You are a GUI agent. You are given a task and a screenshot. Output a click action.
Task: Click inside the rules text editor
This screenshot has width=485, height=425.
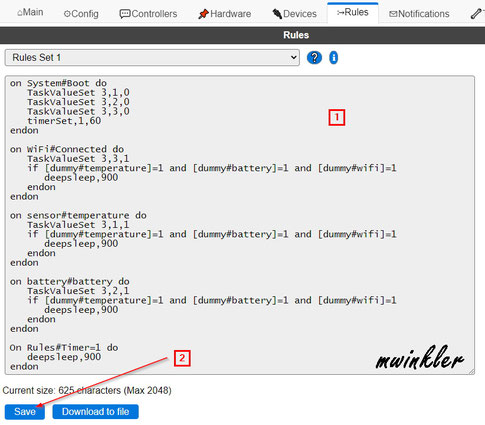tap(240, 225)
